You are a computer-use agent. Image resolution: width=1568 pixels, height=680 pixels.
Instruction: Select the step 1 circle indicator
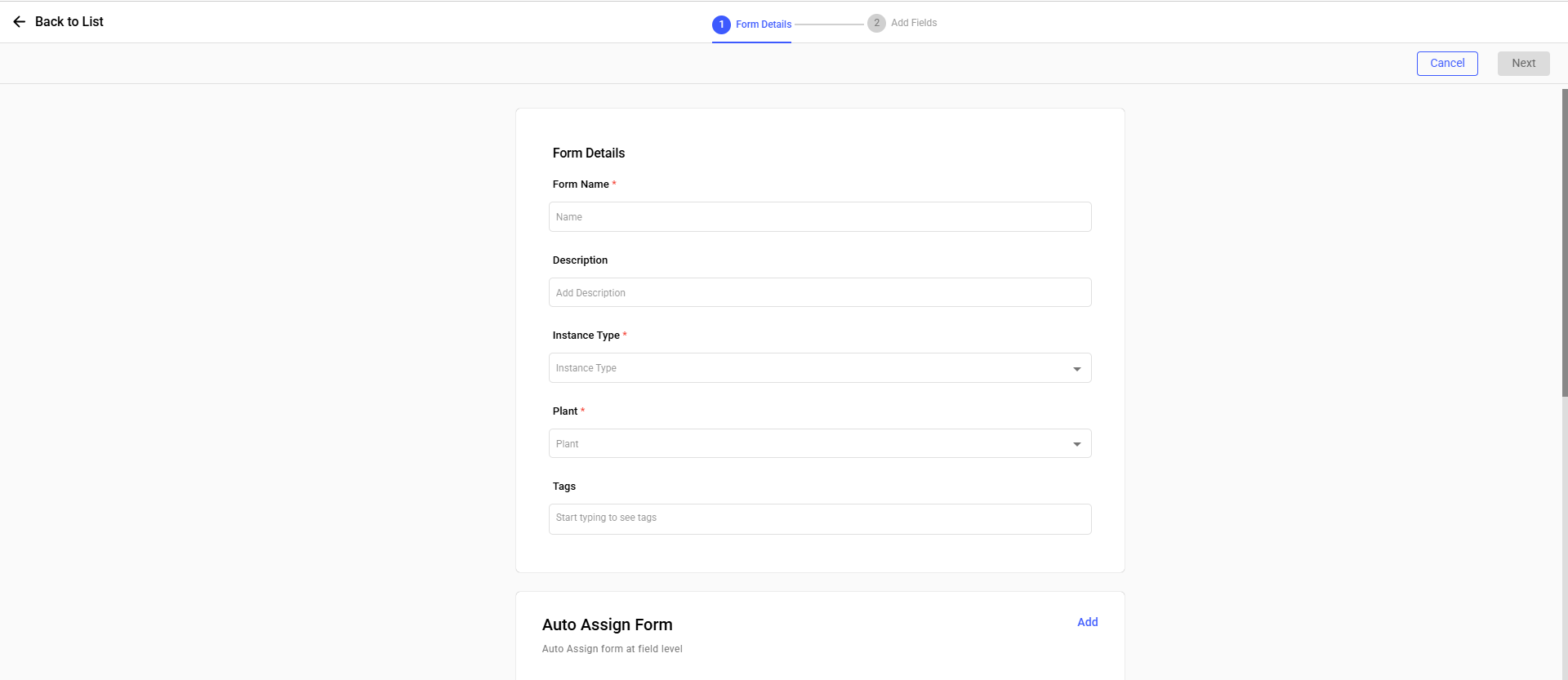click(721, 24)
